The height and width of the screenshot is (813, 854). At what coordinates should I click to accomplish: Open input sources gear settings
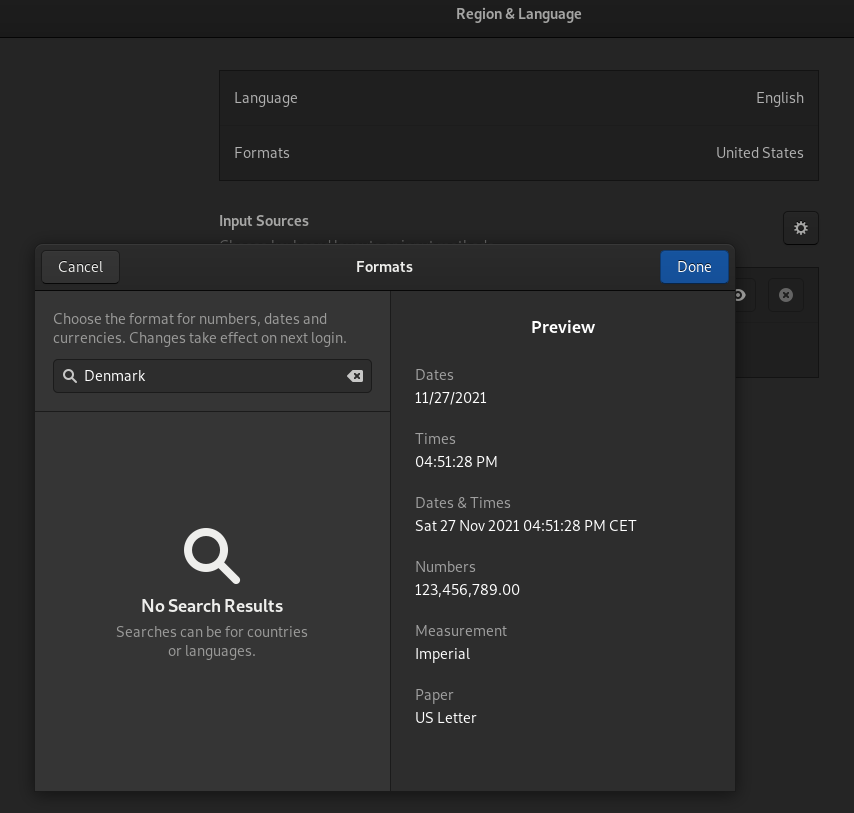(x=801, y=228)
